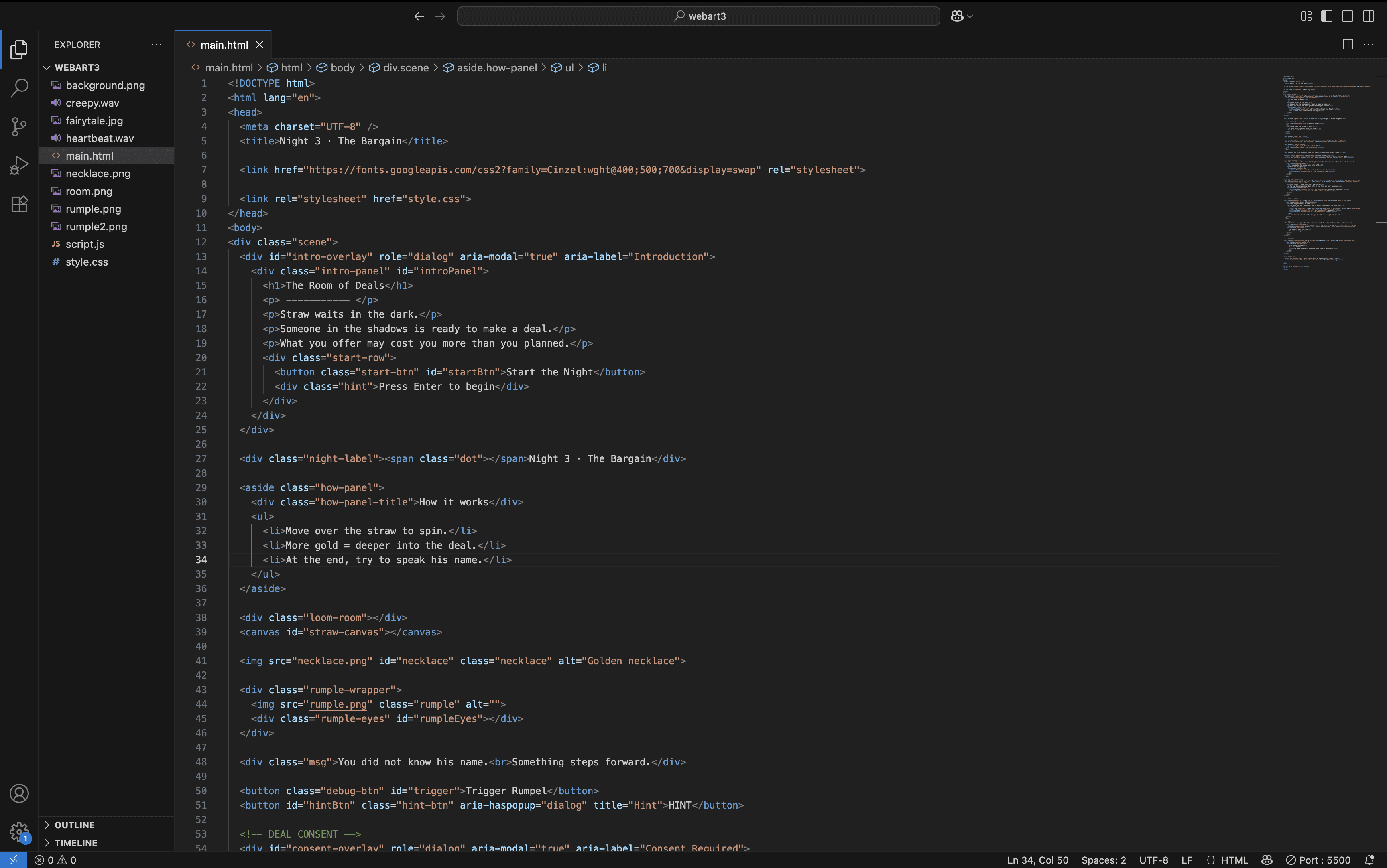Click aside.how-panel in the breadcrumb
The width and height of the screenshot is (1387, 868).
tap(496, 68)
